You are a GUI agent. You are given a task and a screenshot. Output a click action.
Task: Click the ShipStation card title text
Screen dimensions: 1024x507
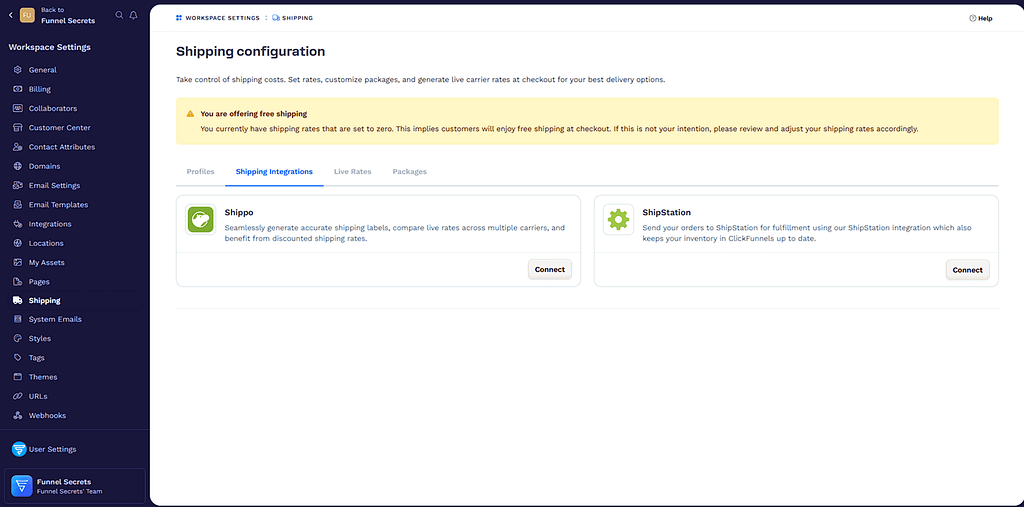pyautogui.click(x=667, y=212)
